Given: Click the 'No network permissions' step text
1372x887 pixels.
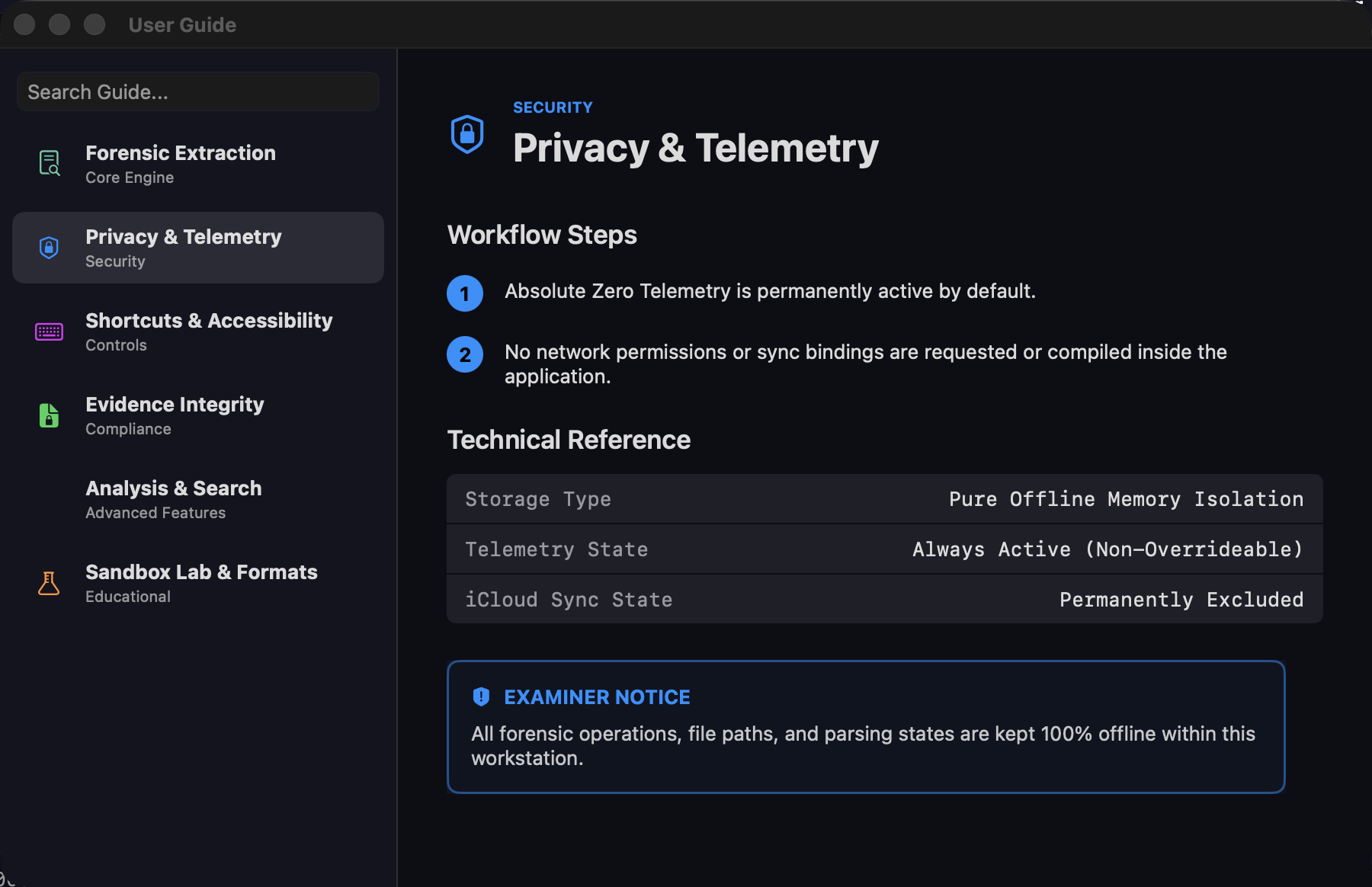Looking at the screenshot, I should point(866,364).
